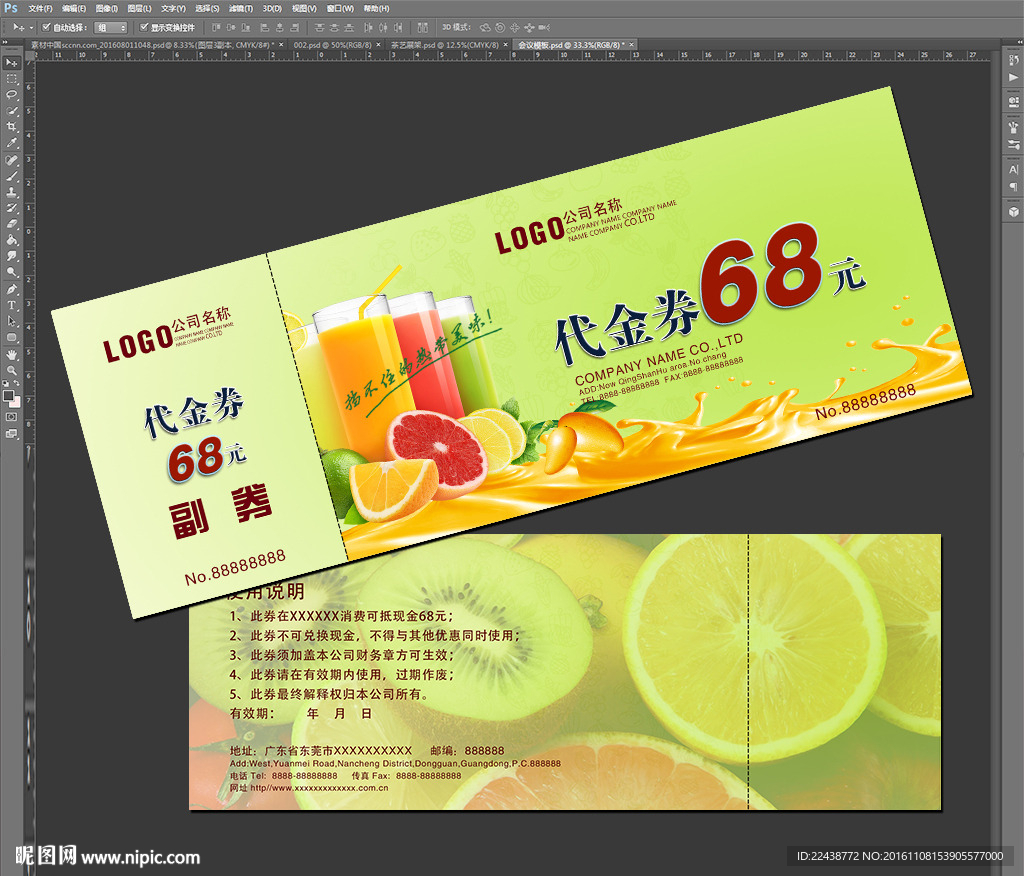
Task: Toggle Quick Mask mode
Action: coord(12,416)
